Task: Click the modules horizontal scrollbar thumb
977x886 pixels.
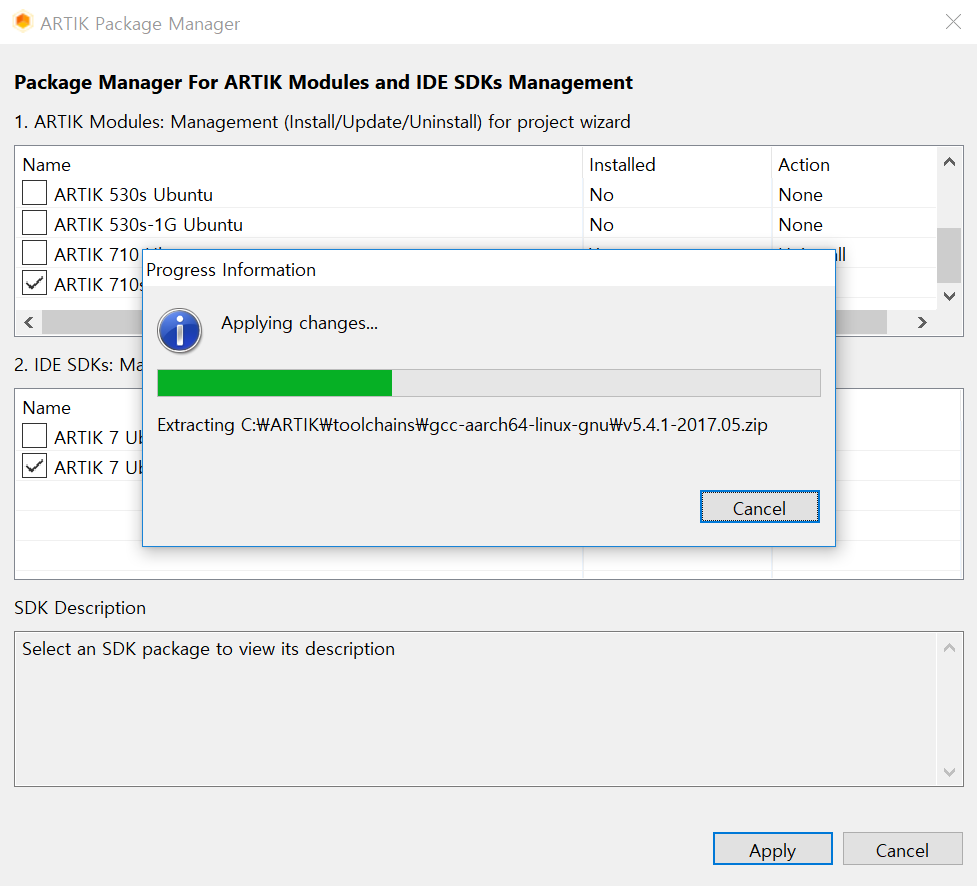Action: [464, 322]
